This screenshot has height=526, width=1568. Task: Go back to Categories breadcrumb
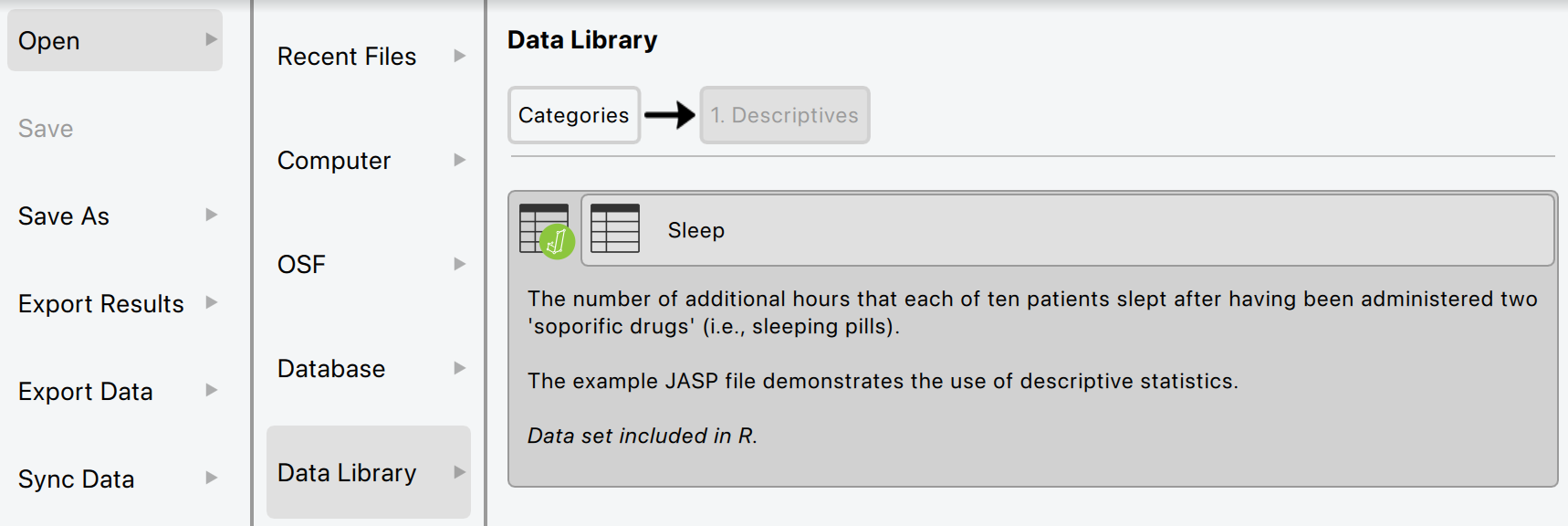pyautogui.click(x=573, y=115)
